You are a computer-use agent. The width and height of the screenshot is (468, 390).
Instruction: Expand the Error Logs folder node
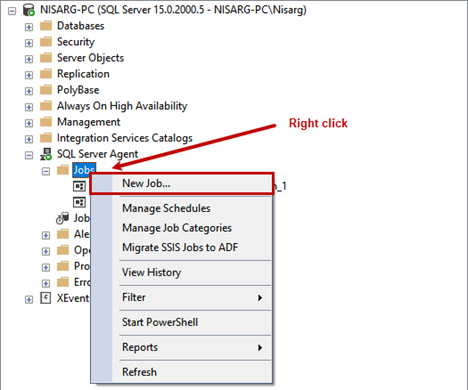point(46,283)
